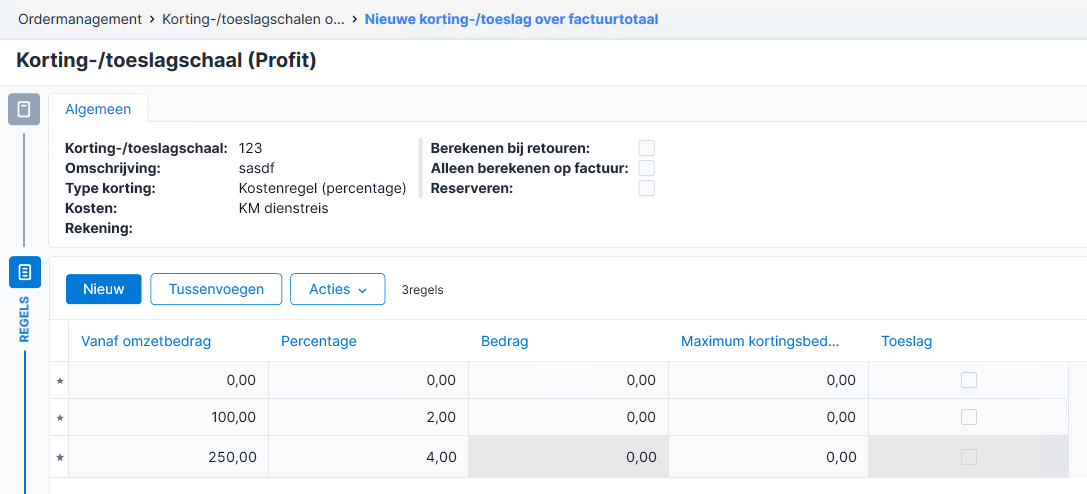Click the star marker on 0,00 row
The image size is (1087, 494).
[60, 380]
